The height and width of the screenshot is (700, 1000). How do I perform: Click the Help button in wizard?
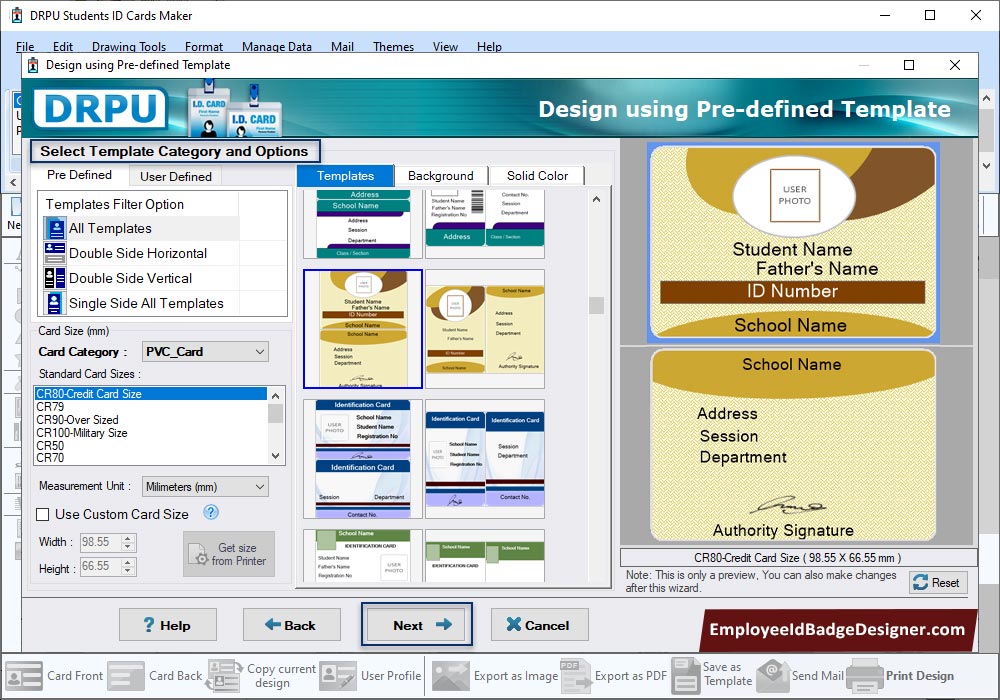[x=168, y=625]
